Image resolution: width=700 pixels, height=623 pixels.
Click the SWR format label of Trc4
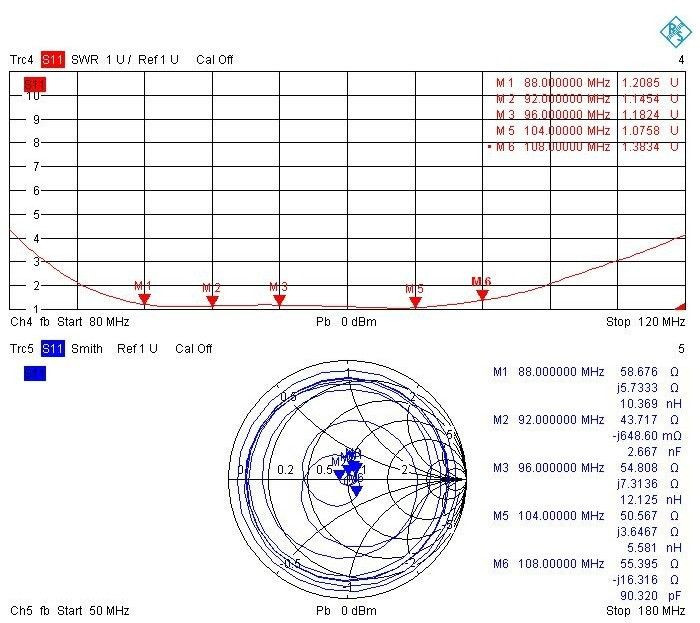[85, 59]
